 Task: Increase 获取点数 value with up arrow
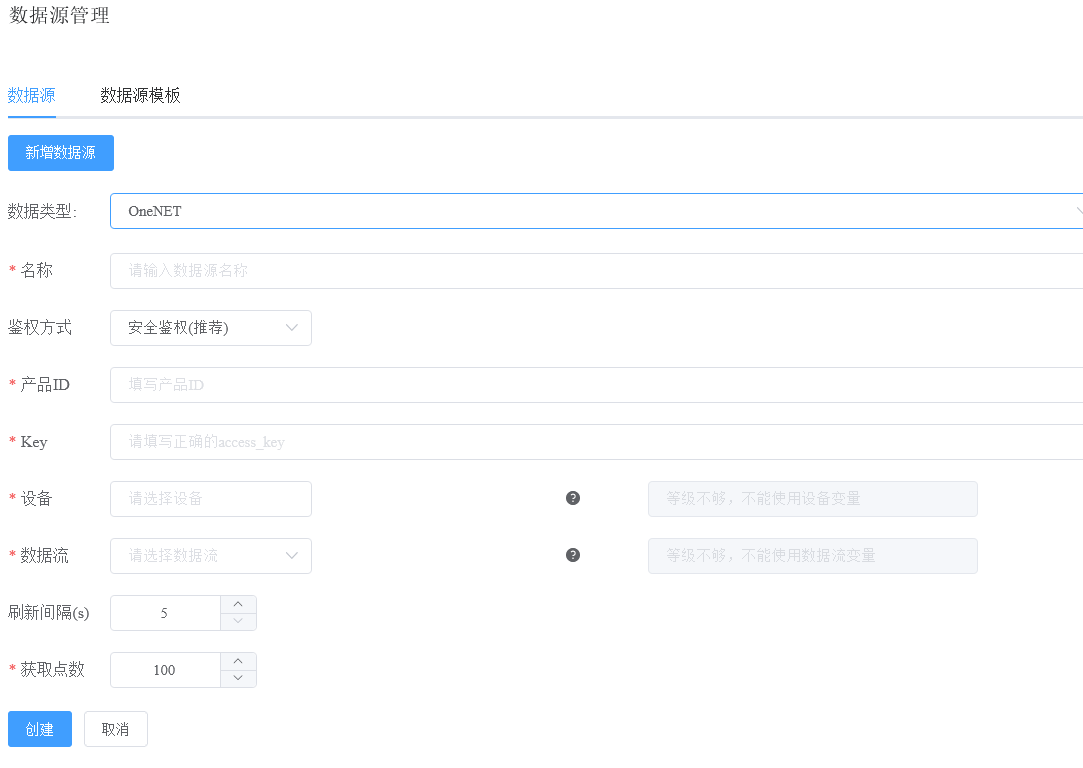[238, 661]
